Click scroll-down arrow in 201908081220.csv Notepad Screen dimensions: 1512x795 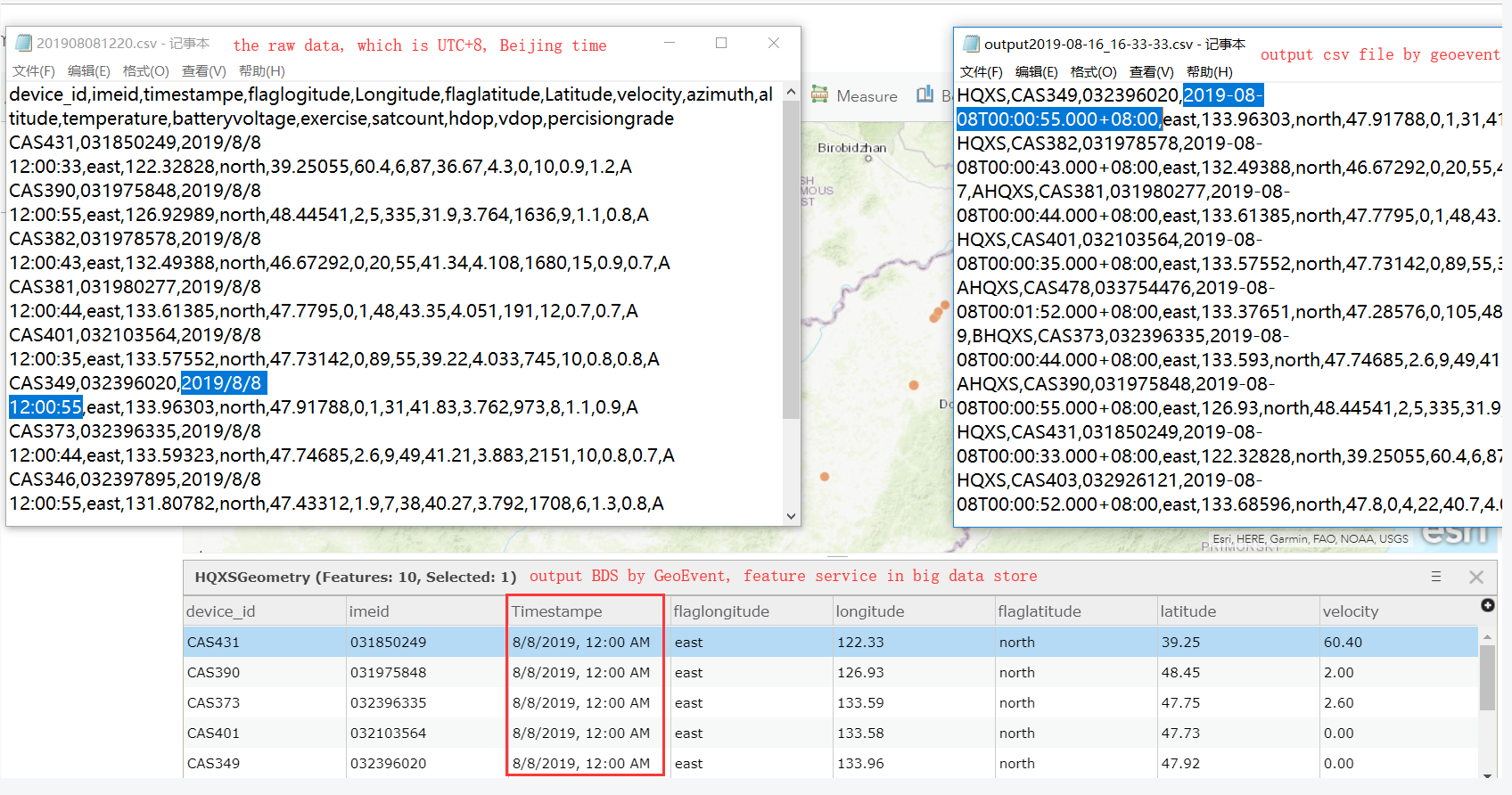click(791, 516)
